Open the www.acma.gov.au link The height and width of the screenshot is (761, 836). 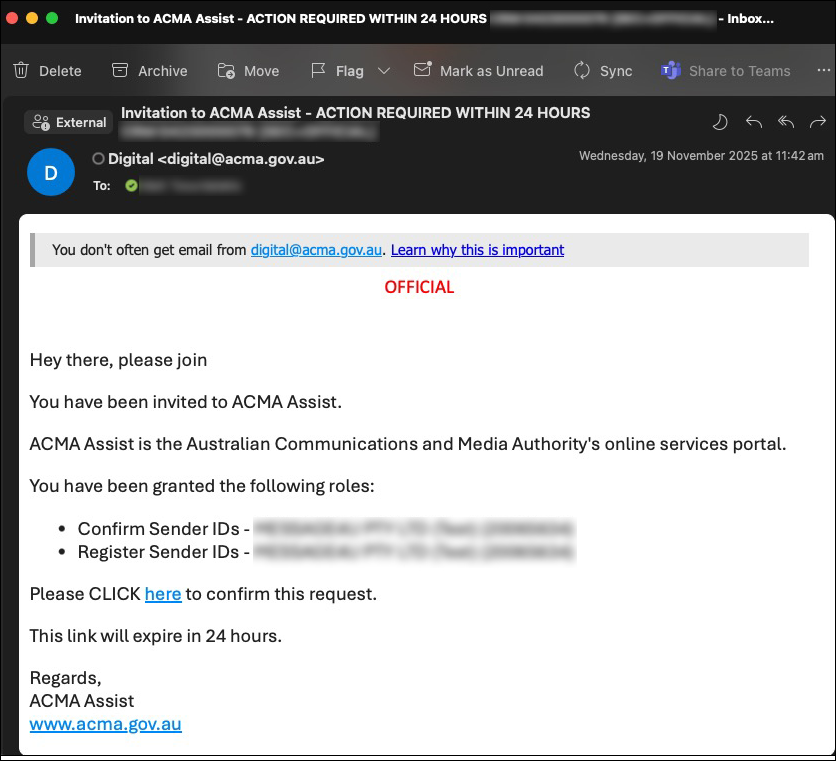click(x=105, y=724)
